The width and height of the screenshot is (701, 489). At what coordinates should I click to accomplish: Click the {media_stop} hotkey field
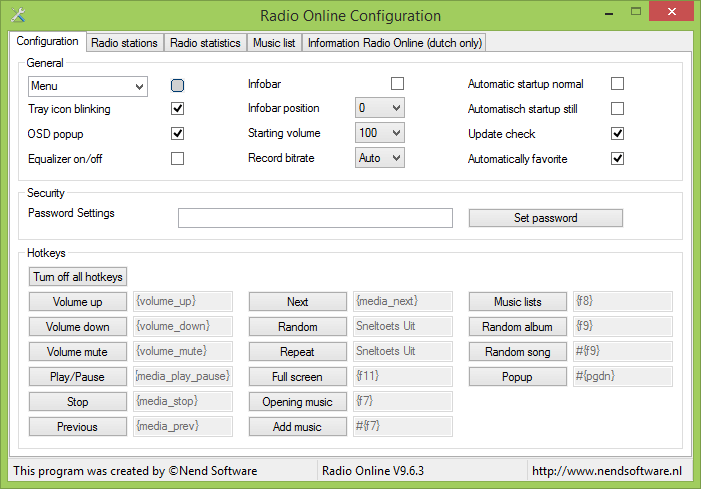(183, 401)
